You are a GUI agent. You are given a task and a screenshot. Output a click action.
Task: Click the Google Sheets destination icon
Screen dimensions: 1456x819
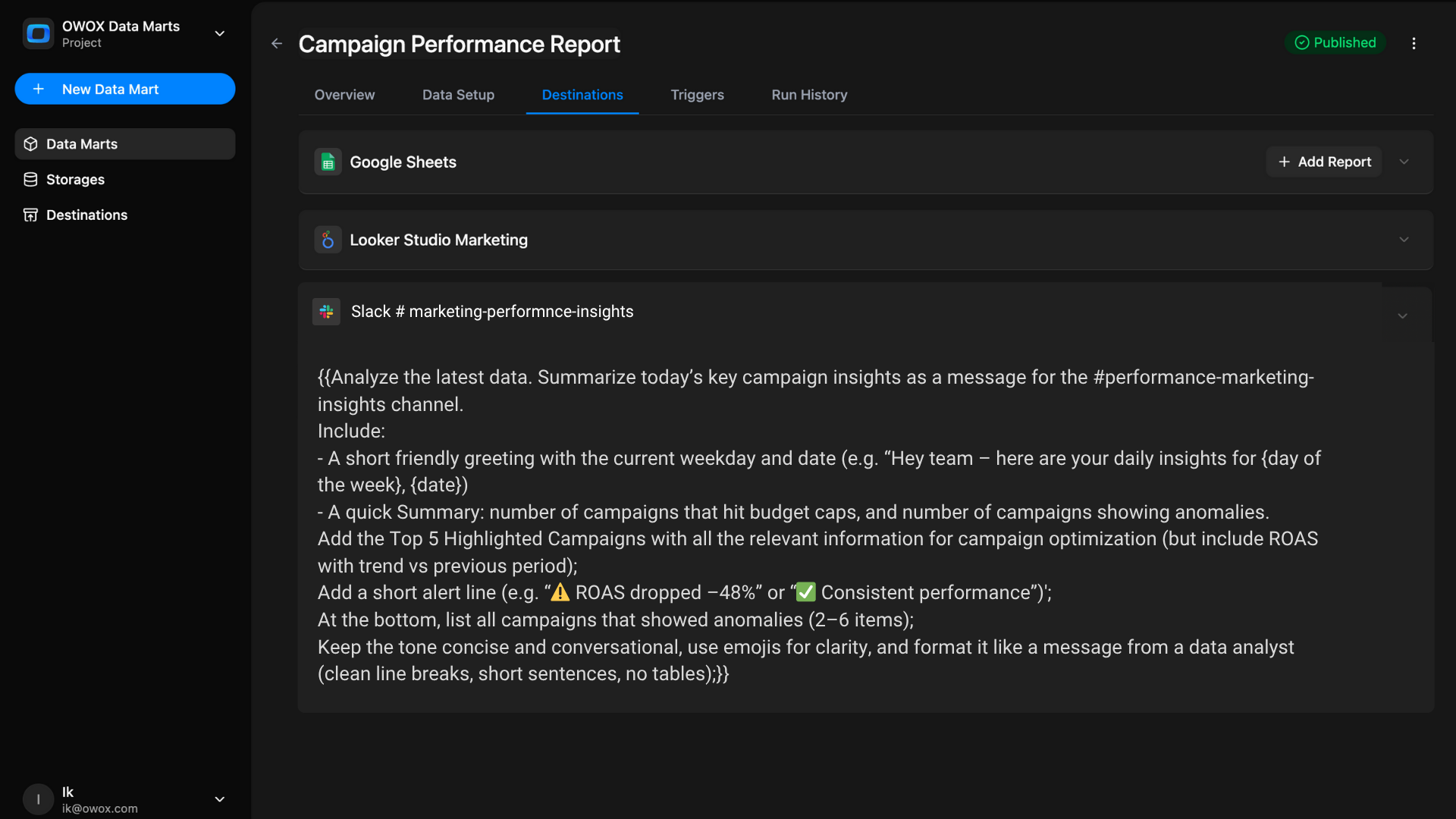tap(328, 162)
